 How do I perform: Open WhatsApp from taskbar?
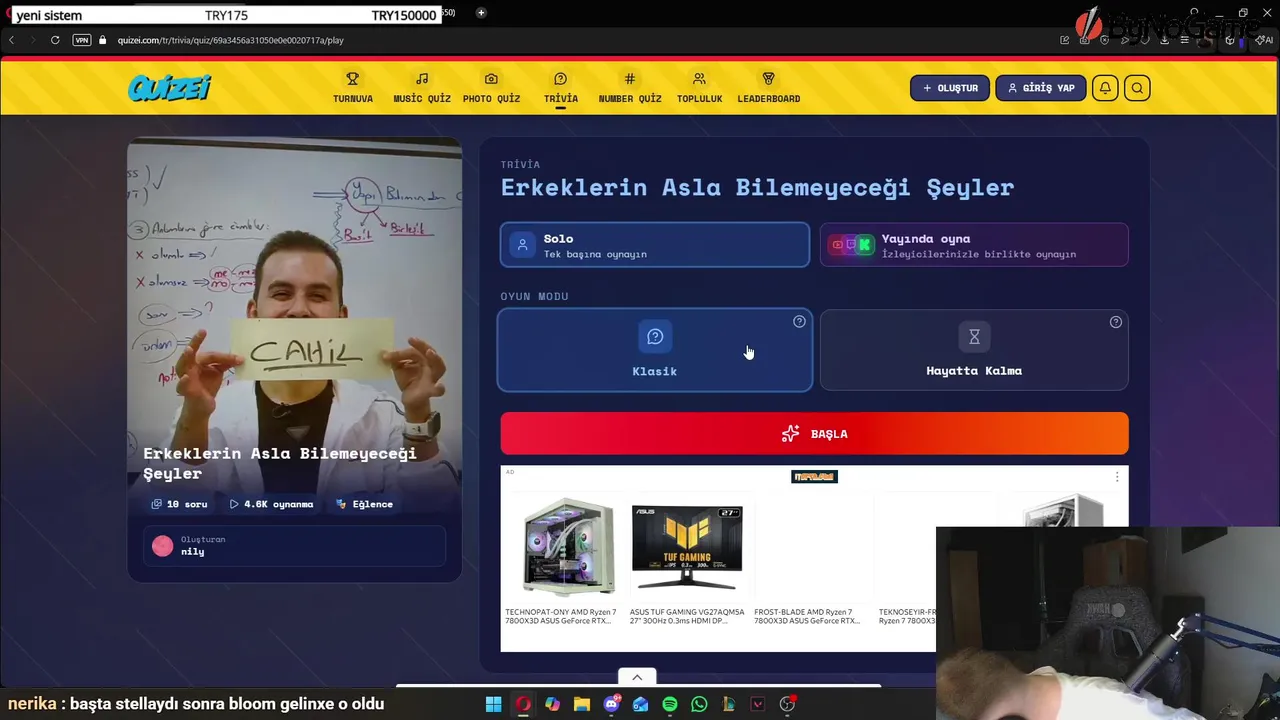click(x=699, y=704)
